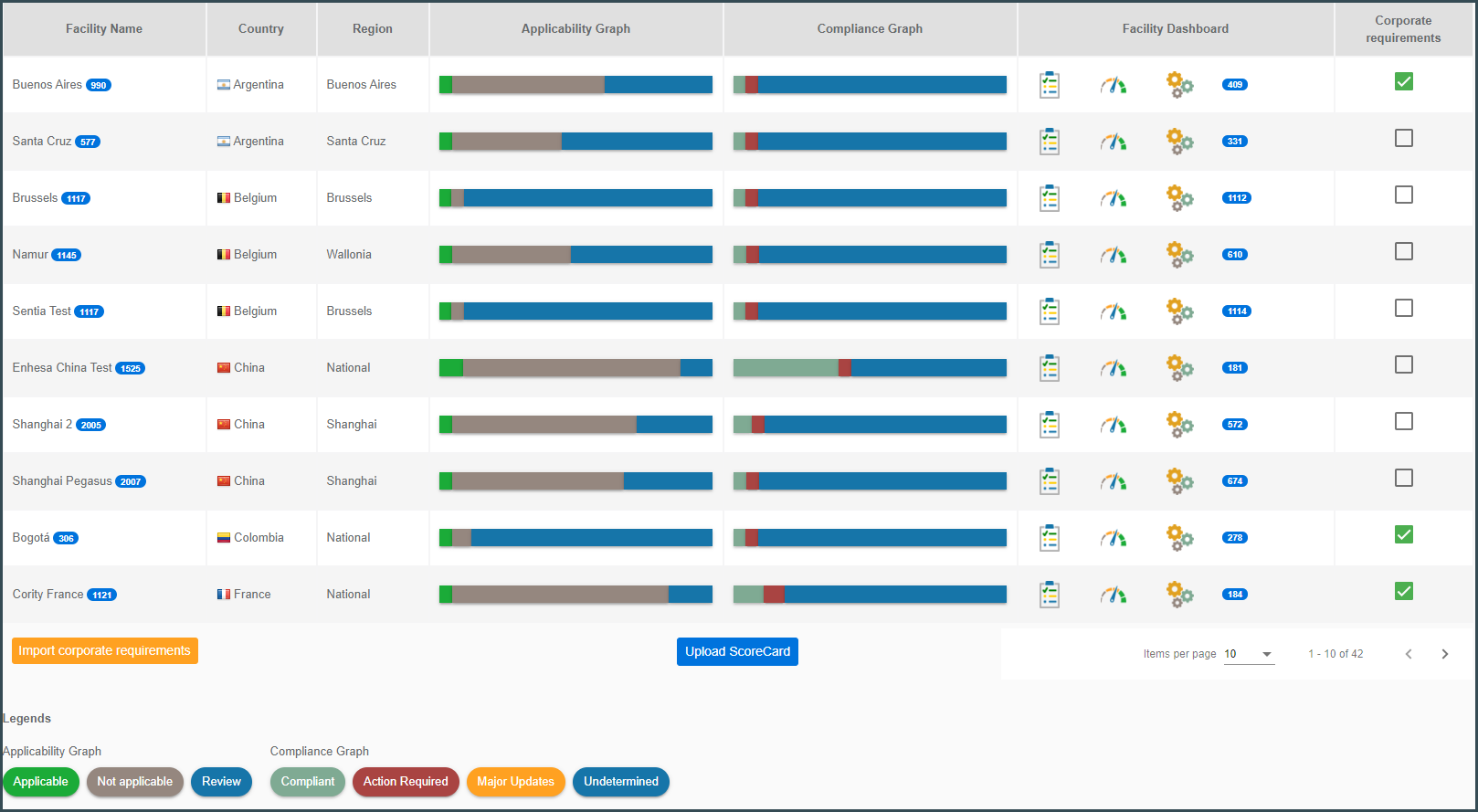Click Import corporate requirements button
The height and width of the screenshot is (812, 1478).
tap(105, 651)
